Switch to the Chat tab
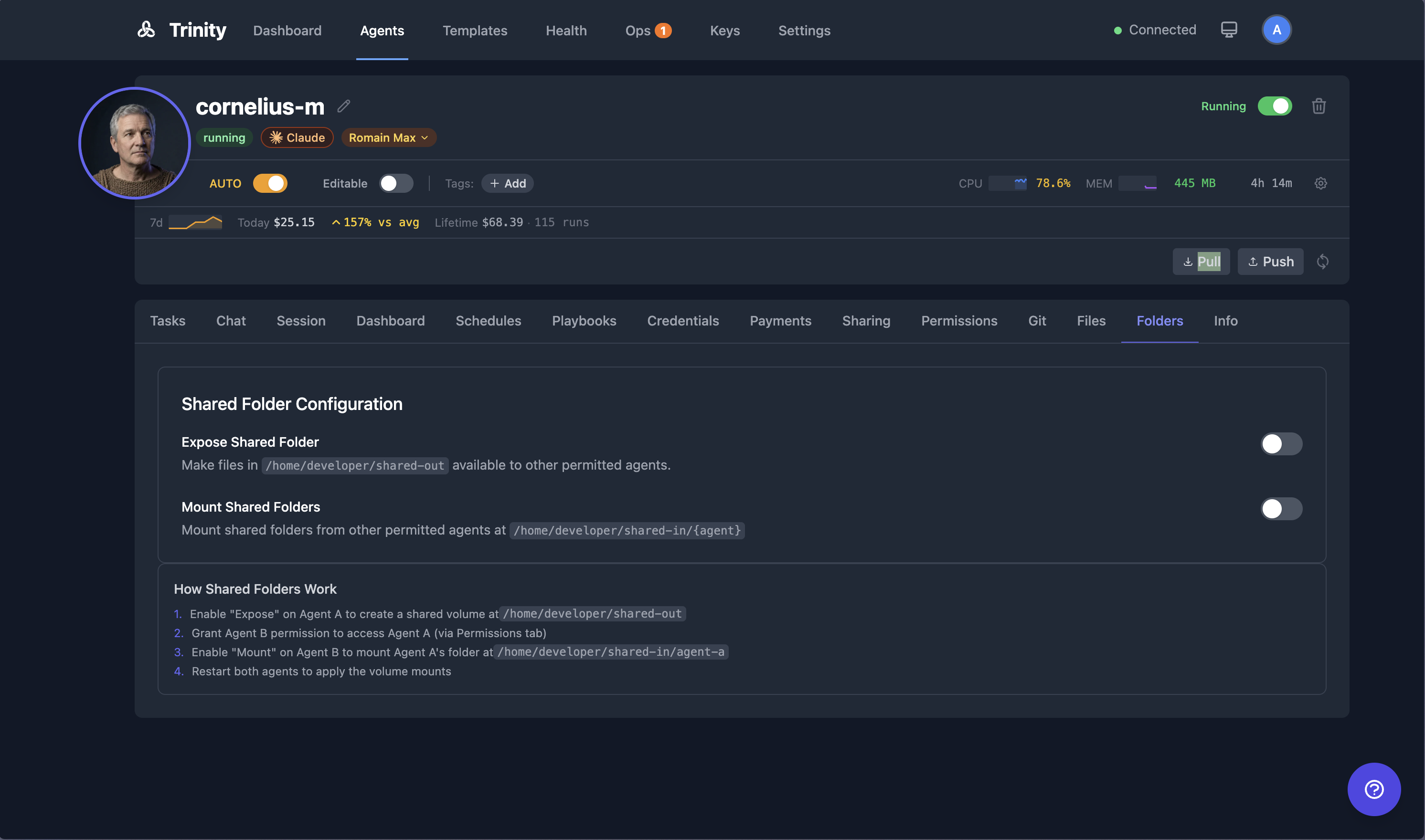The image size is (1425, 840). (231, 321)
